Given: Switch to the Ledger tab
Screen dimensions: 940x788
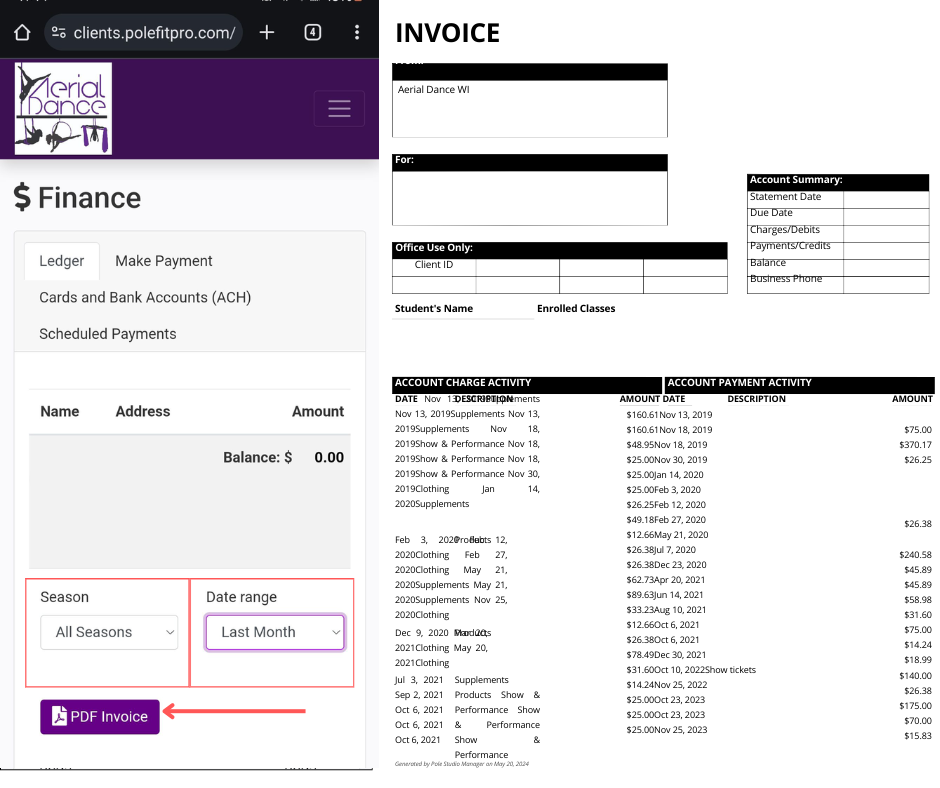Looking at the screenshot, I should click(62, 261).
